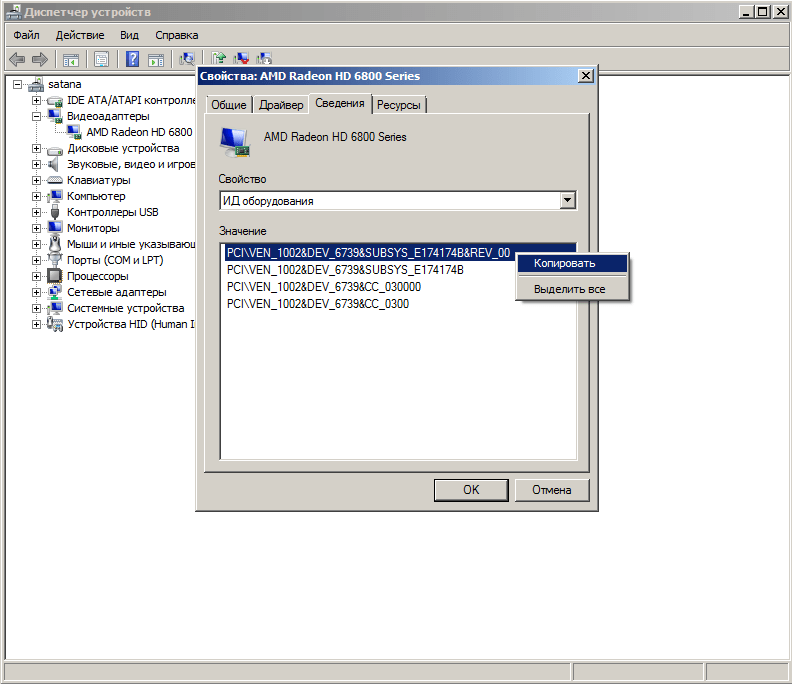792x684 pixels.
Task: Click the Back arrow toolbar icon
Action: [17, 60]
